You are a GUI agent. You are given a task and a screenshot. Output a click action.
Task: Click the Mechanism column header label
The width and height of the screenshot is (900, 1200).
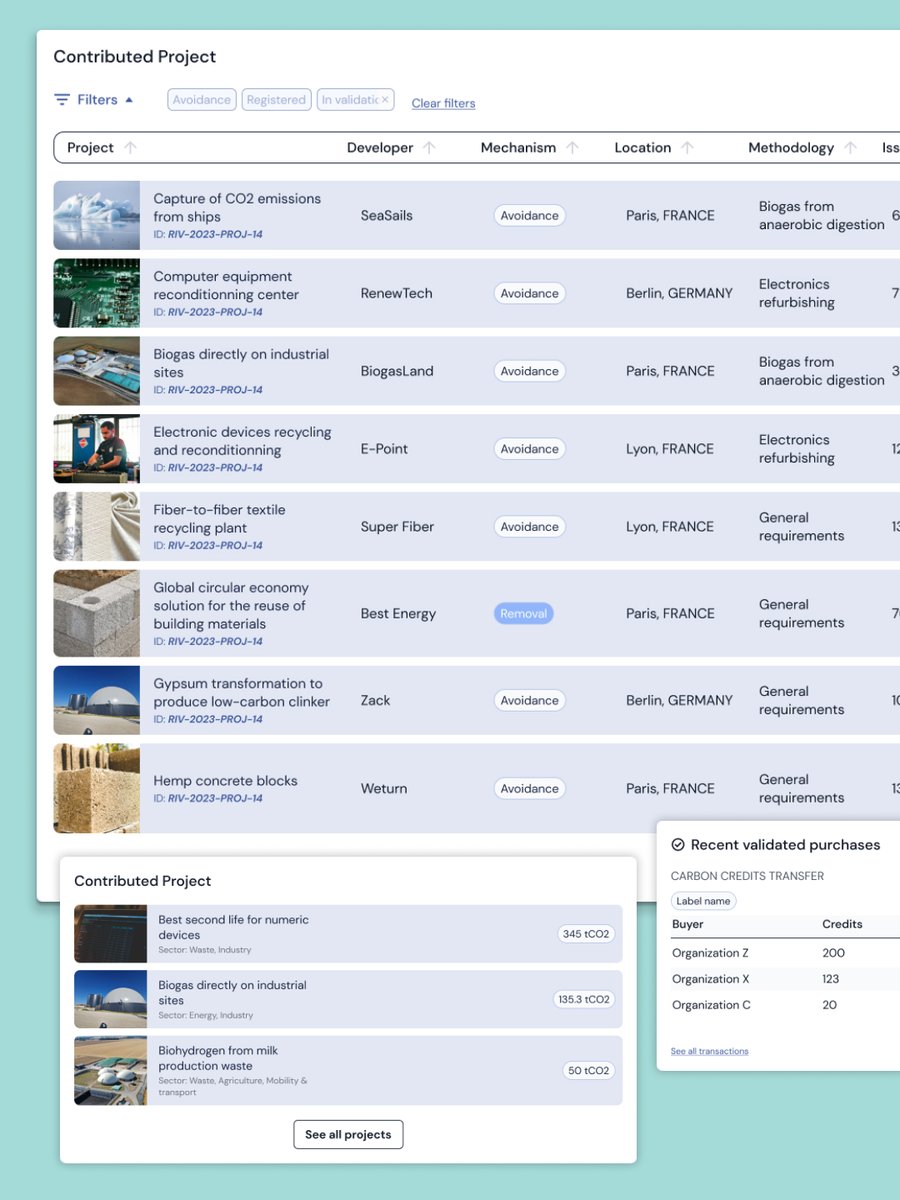point(518,147)
